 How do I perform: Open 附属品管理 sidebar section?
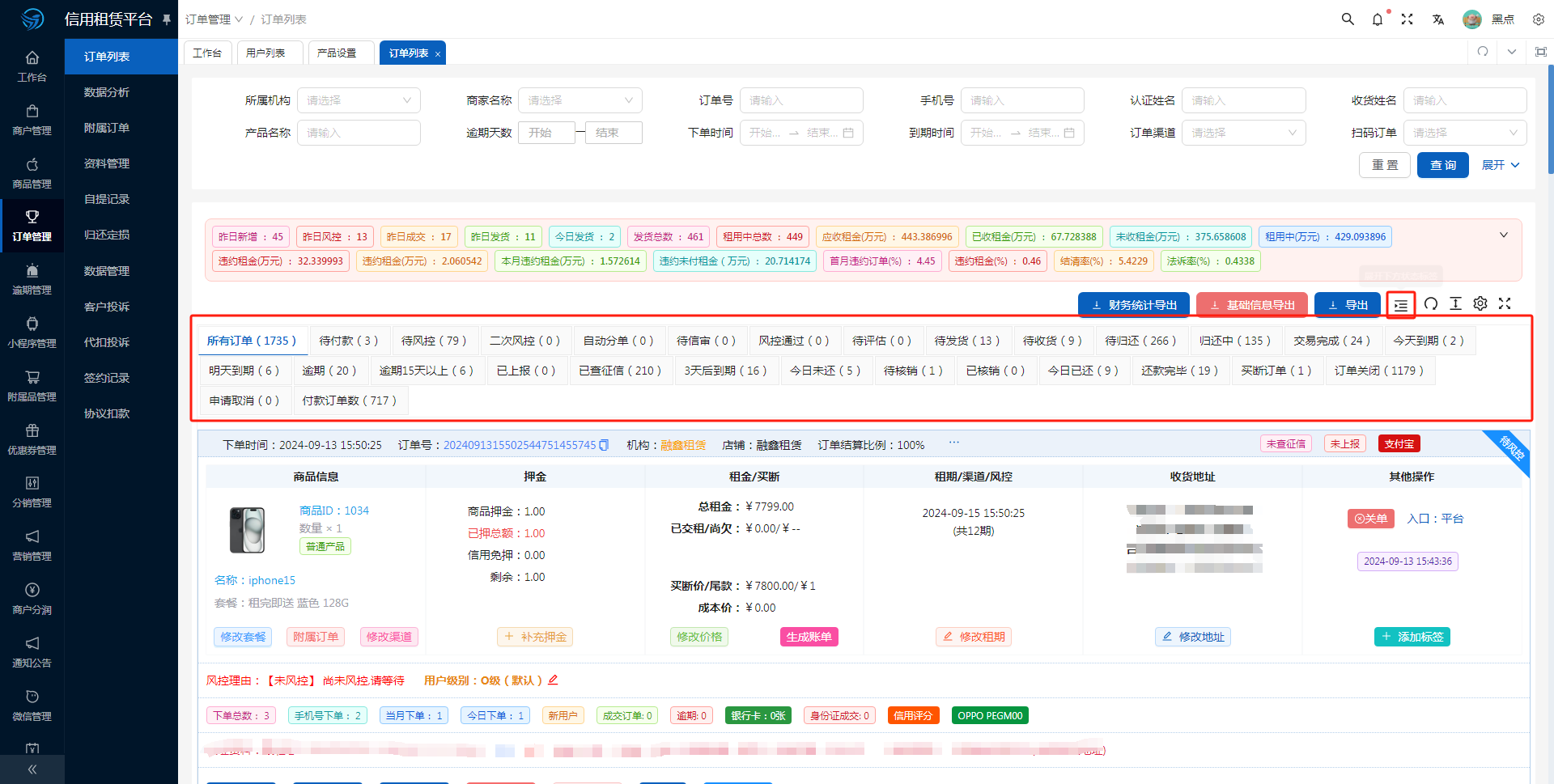[x=32, y=386]
